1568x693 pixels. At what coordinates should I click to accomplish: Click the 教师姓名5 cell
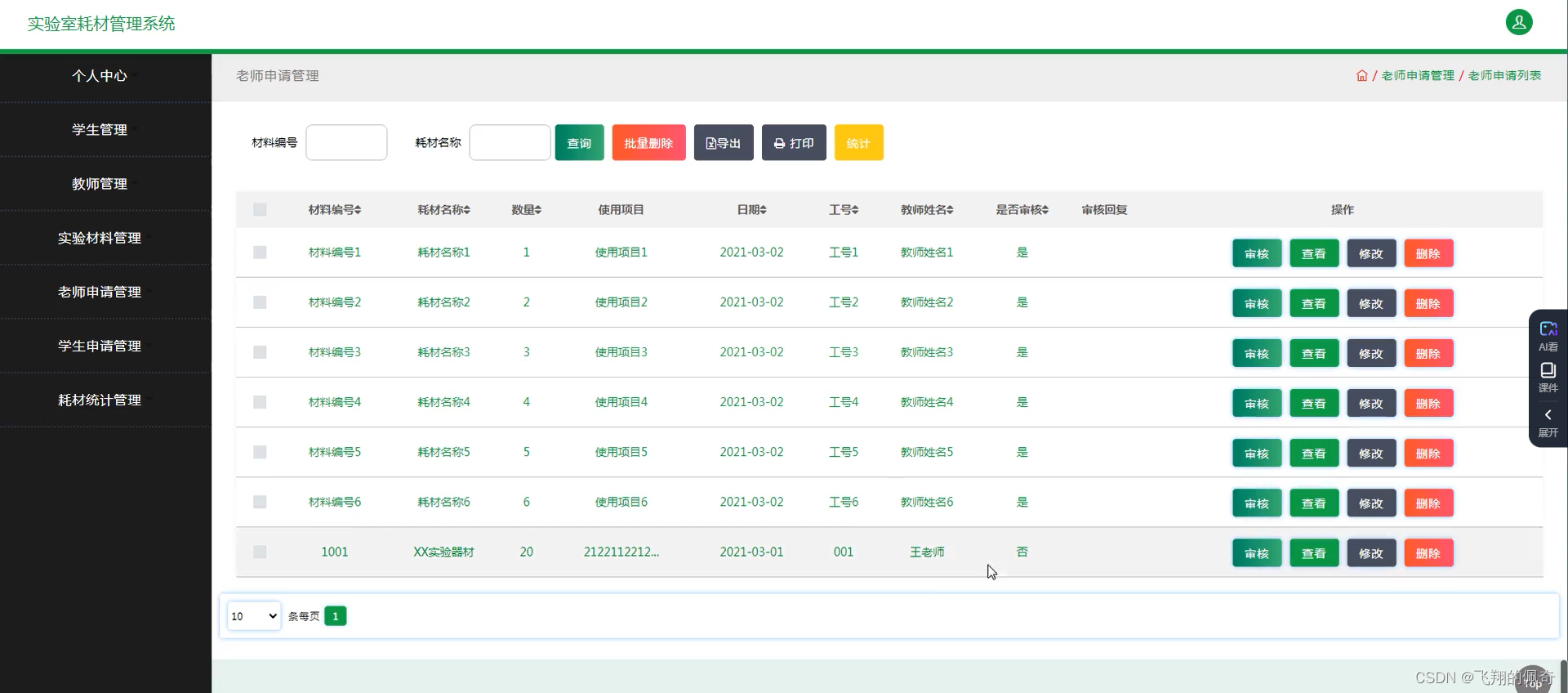coord(927,452)
